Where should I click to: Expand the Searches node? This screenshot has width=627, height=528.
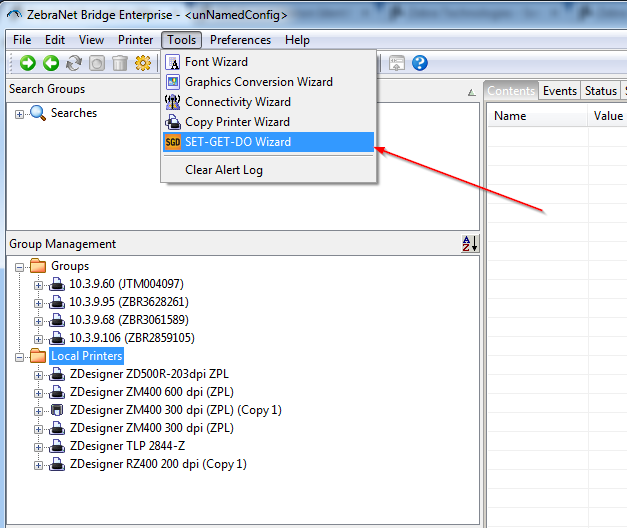[20, 114]
